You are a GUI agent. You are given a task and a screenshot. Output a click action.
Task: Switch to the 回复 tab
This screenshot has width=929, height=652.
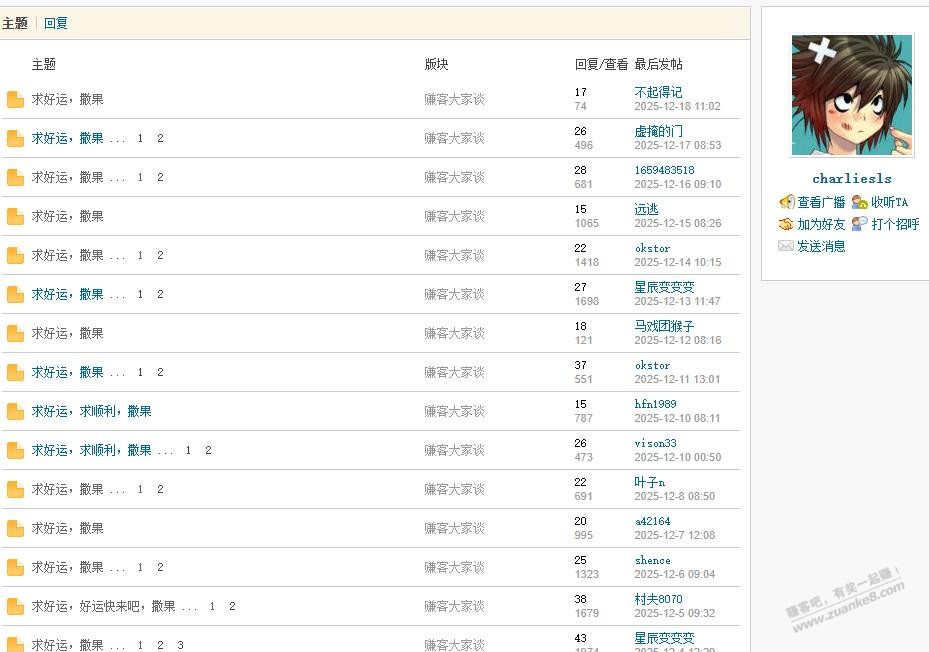(x=56, y=23)
